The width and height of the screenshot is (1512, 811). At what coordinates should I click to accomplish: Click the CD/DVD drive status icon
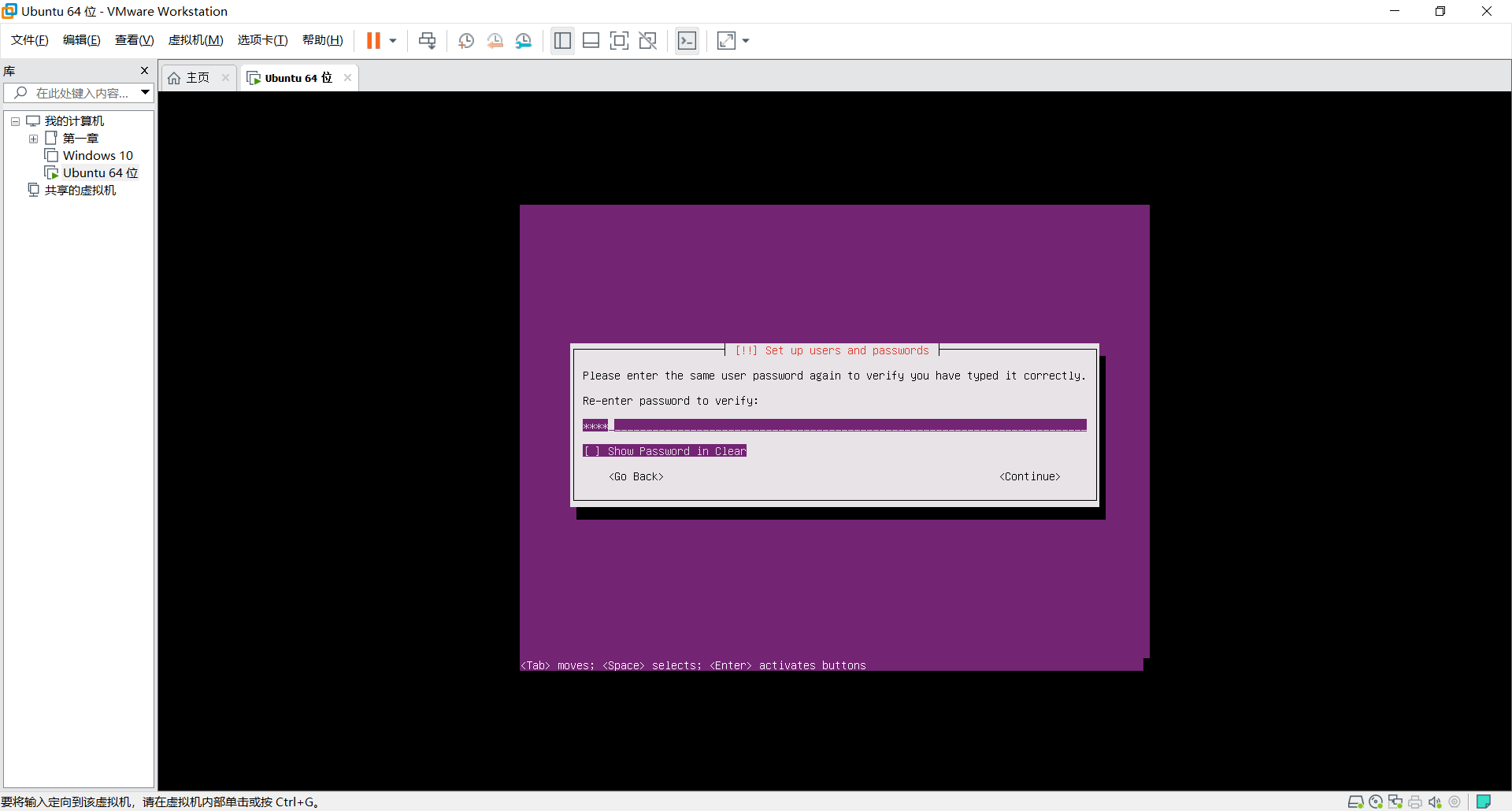point(1376,802)
